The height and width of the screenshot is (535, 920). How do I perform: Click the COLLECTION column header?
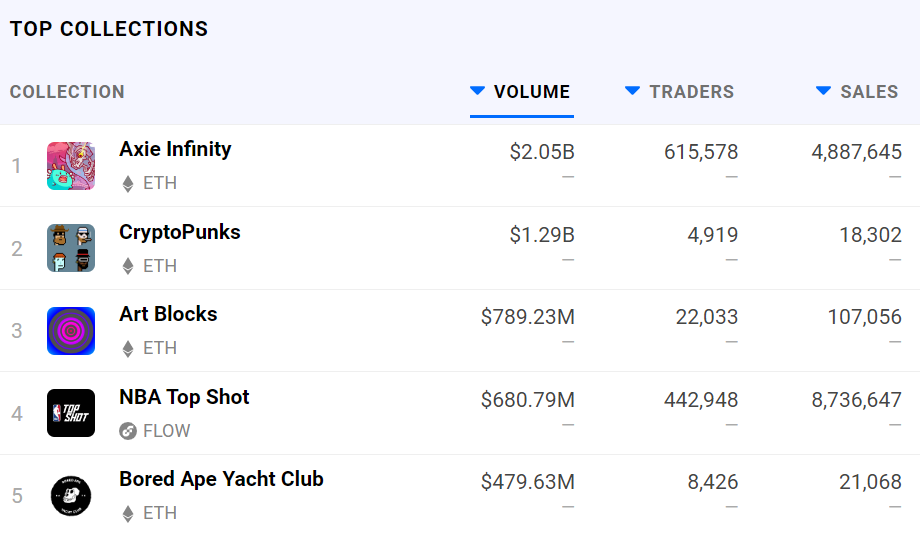pyautogui.click(x=67, y=92)
